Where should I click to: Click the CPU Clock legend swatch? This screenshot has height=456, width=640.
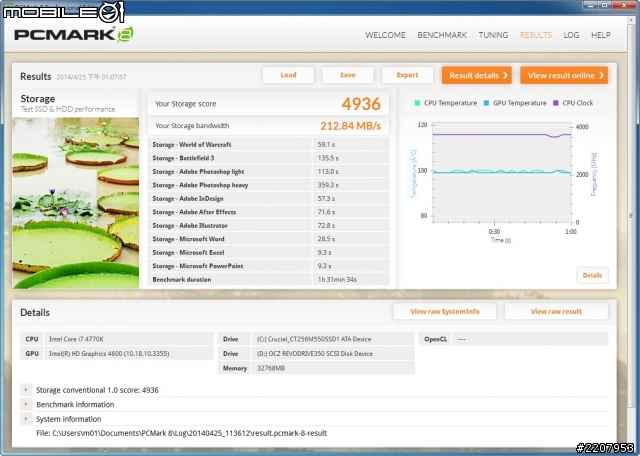tap(556, 103)
